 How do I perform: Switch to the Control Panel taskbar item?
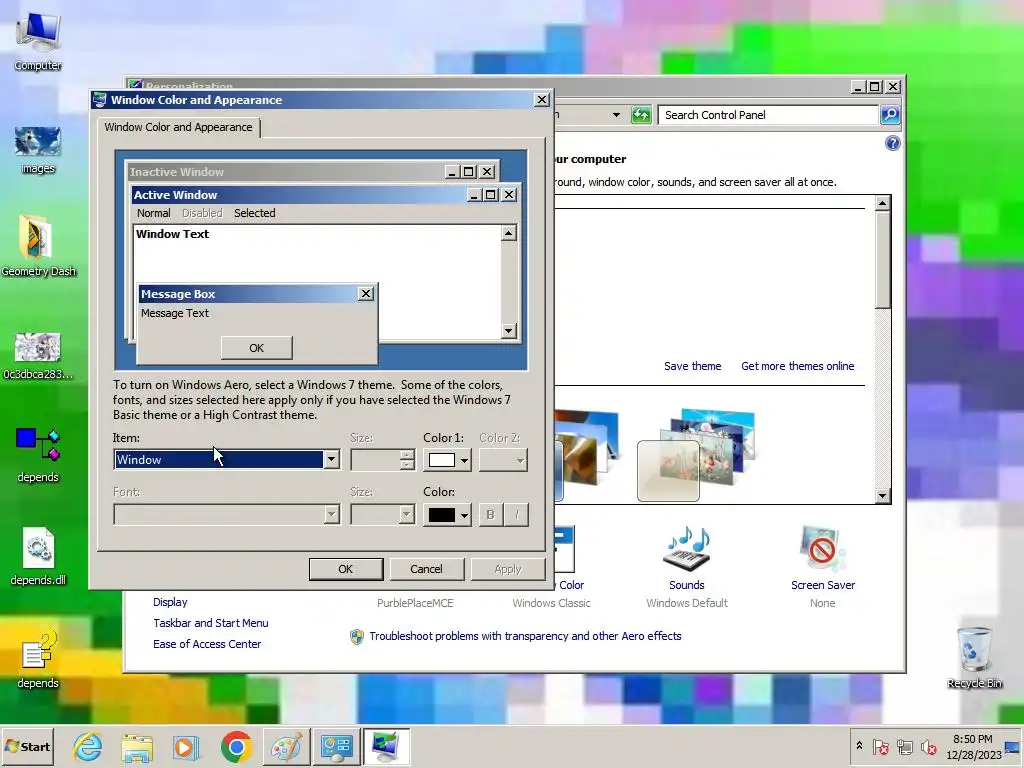point(336,746)
